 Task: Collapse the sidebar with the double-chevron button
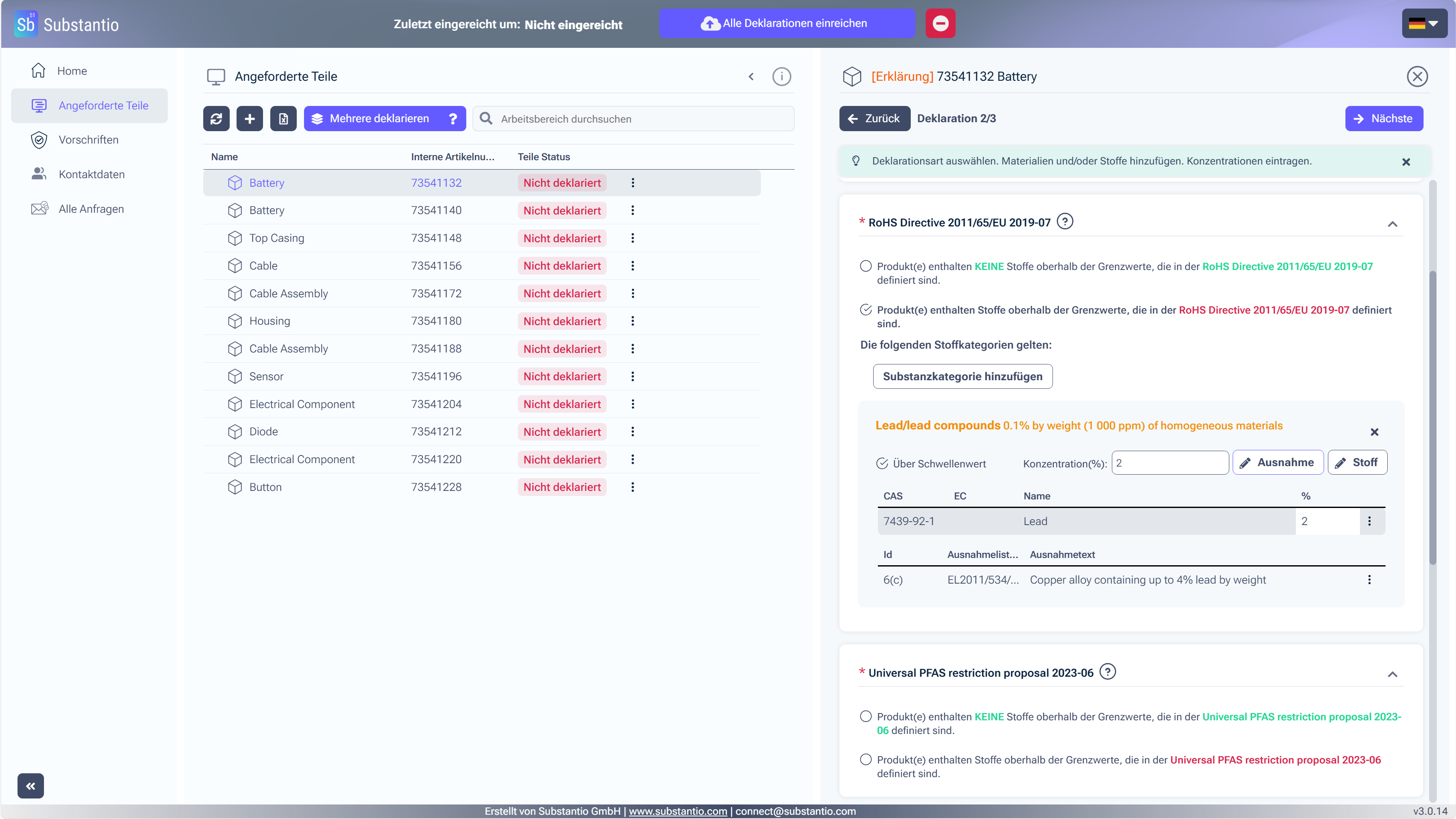click(x=30, y=786)
